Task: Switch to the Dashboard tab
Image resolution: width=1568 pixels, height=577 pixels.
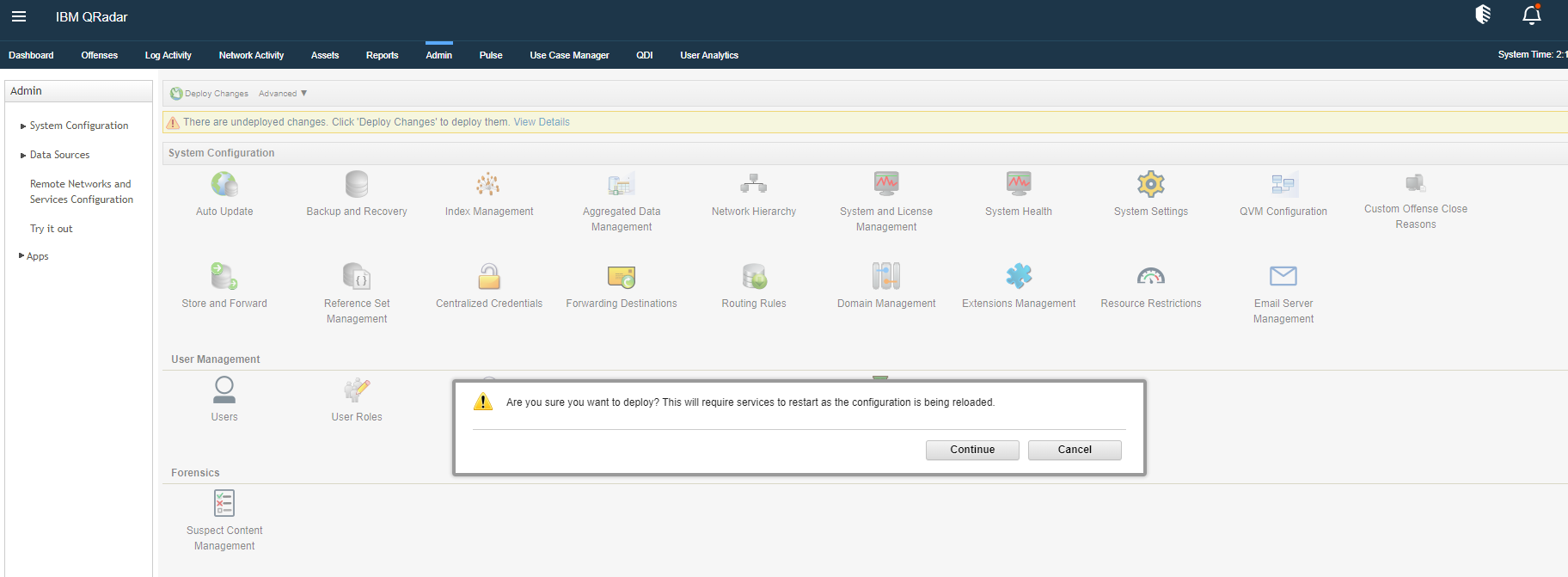Action: (31, 55)
